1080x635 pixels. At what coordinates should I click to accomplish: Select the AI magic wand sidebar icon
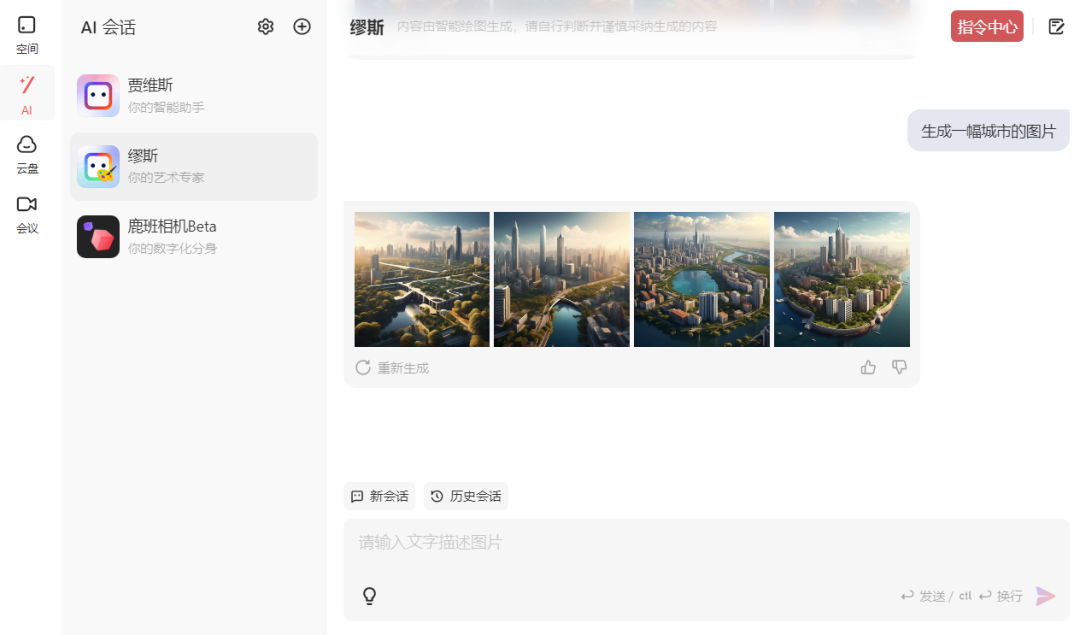pyautogui.click(x=27, y=94)
